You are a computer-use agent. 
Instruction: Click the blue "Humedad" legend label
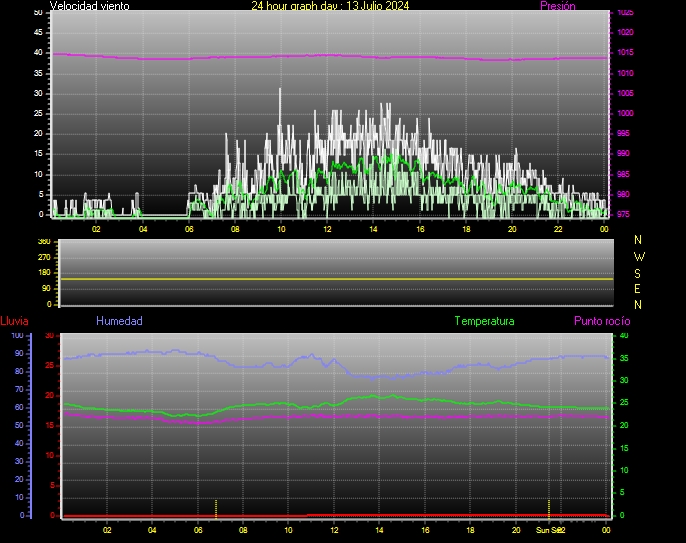pos(119,321)
